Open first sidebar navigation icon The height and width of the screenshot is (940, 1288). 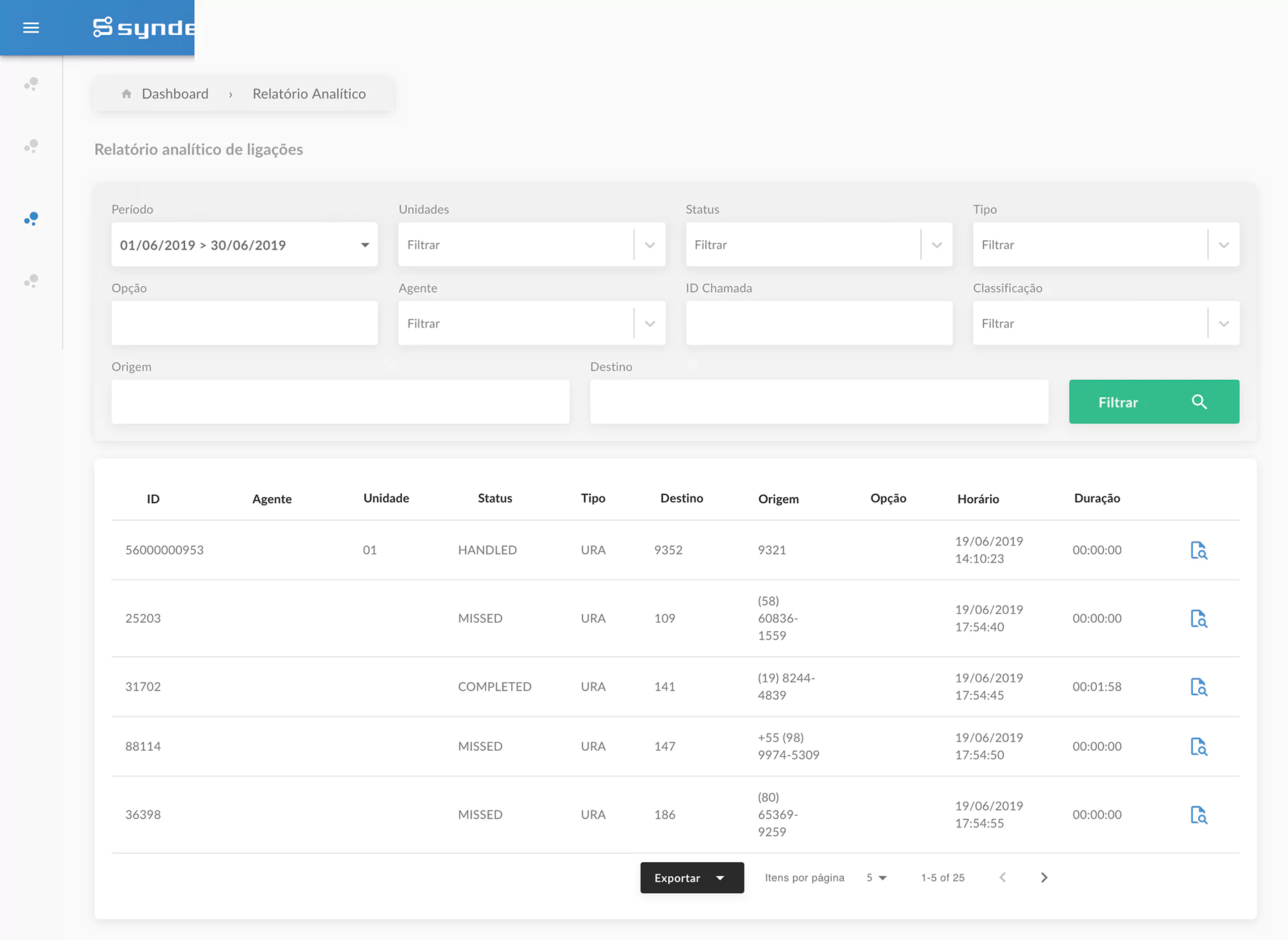[31, 85]
